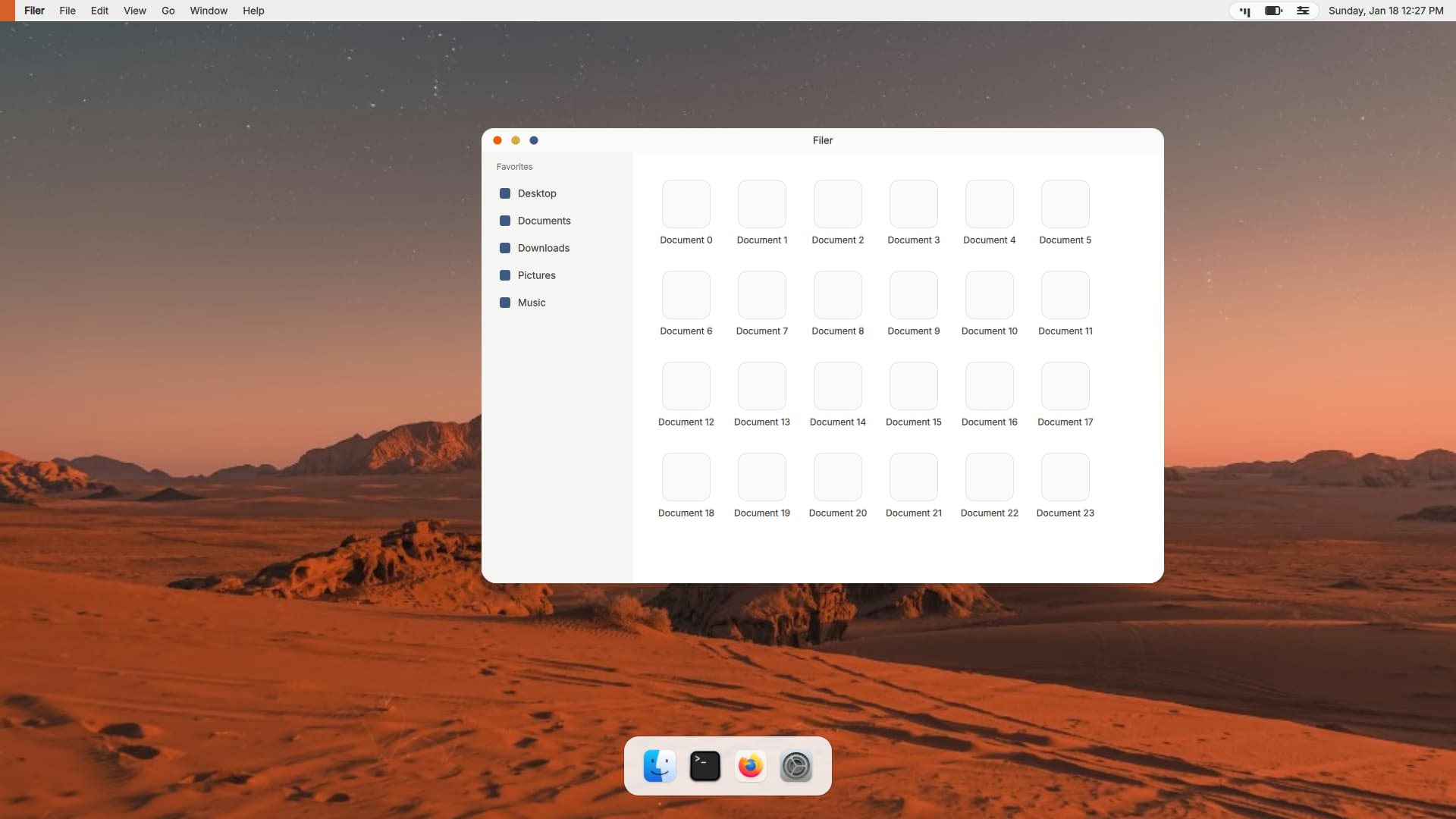Open Firefox from the dock
Image resolution: width=1456 pixels, height=819 pixels.
point(750,766)
